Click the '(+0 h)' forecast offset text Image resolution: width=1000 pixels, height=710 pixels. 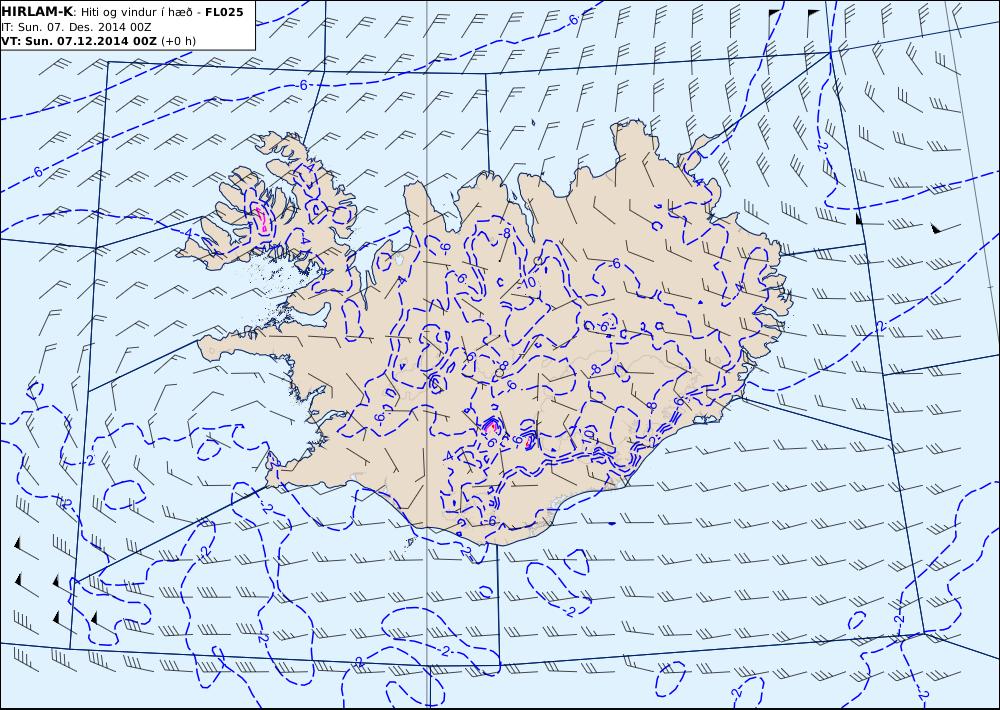point(179,41)
